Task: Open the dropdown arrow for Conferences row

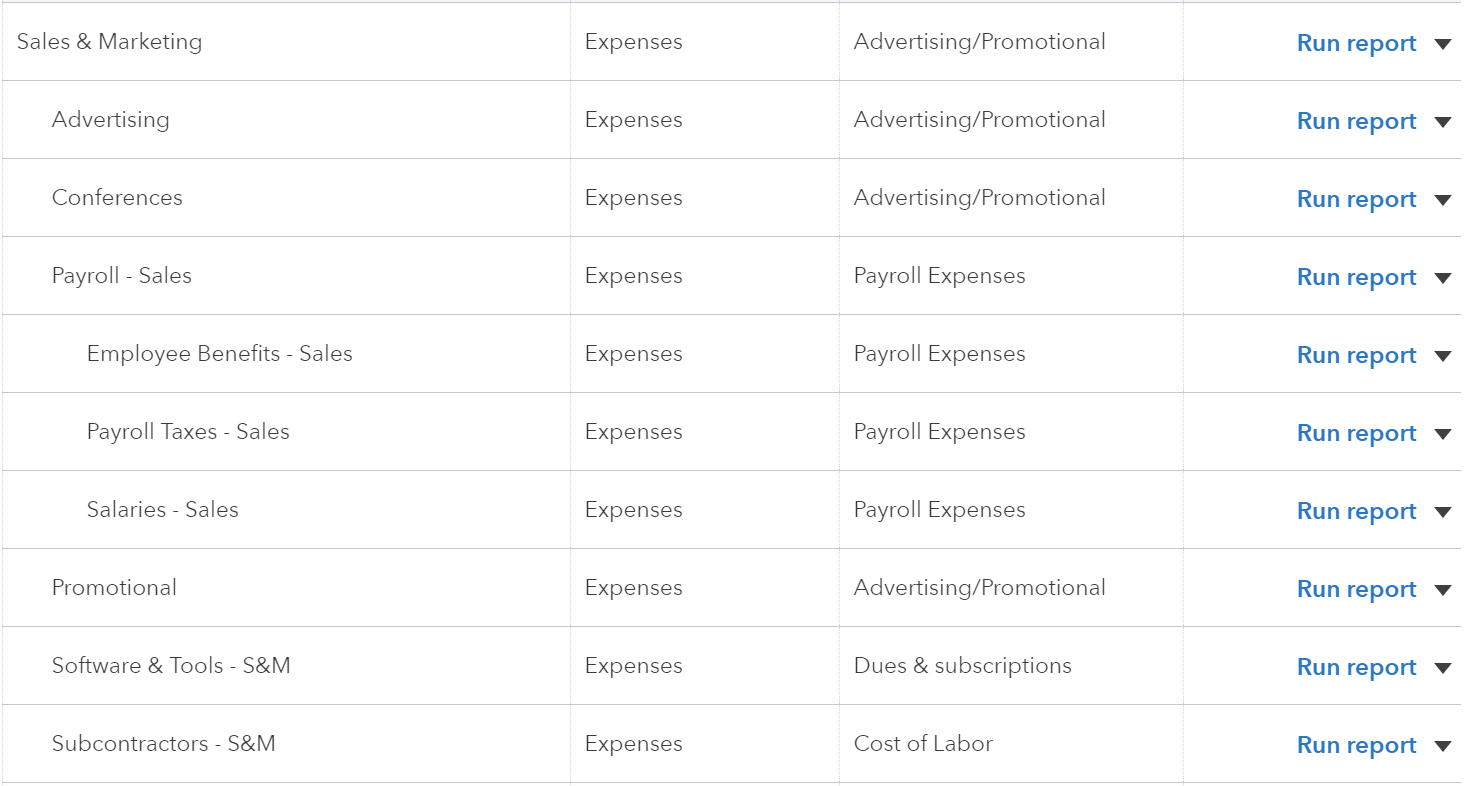Action: click(x=1443, y=199)
